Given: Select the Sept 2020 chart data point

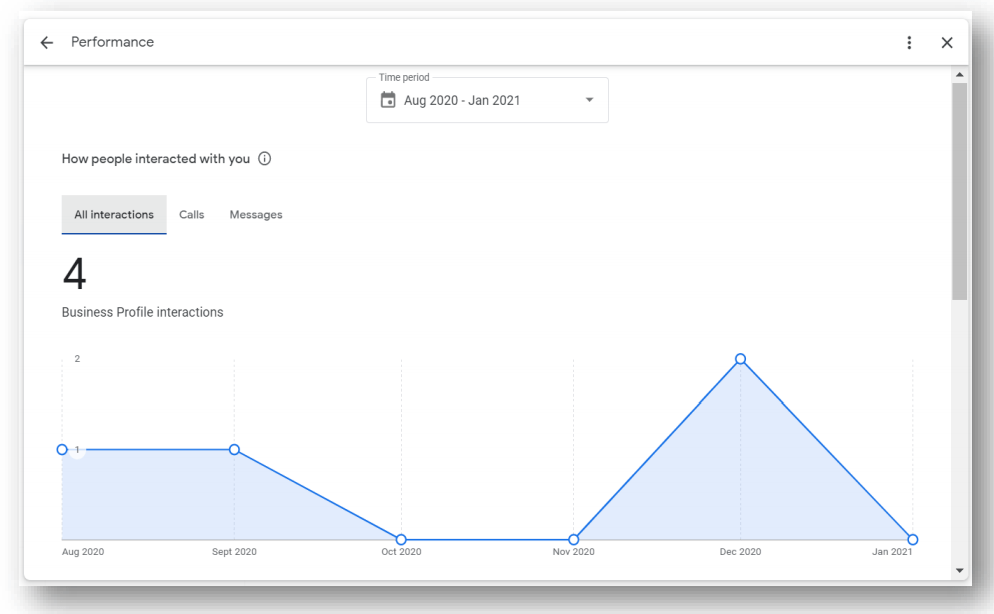Looking at the screenshot, I should (x=234, y=450).
